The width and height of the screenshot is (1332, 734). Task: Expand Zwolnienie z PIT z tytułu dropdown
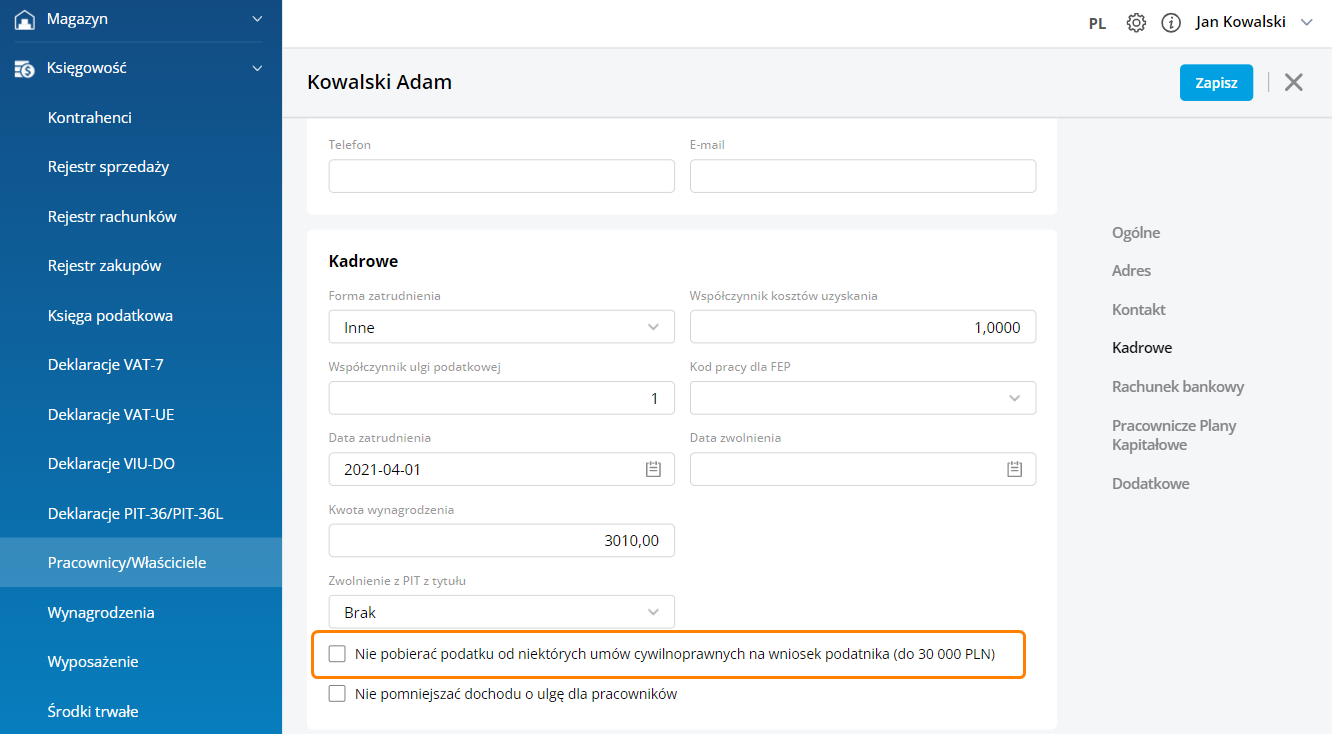[501, 612]
